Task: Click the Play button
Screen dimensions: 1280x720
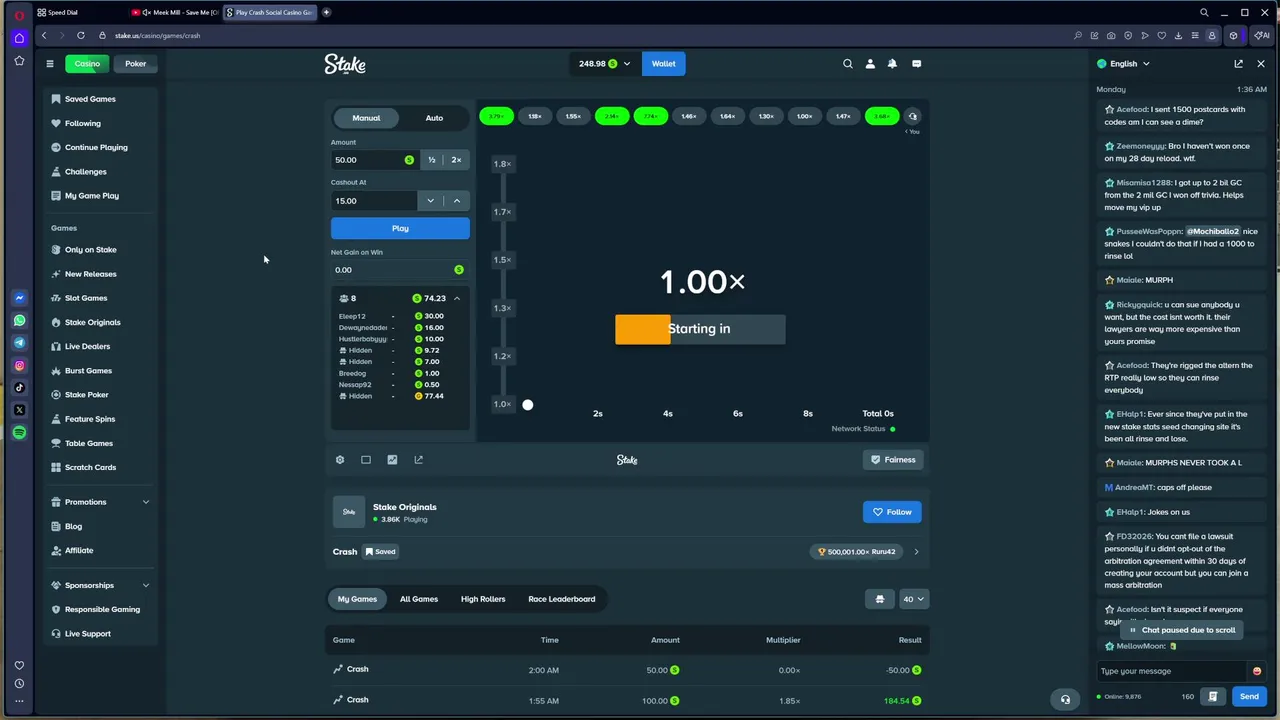Action: pos(400,229)
